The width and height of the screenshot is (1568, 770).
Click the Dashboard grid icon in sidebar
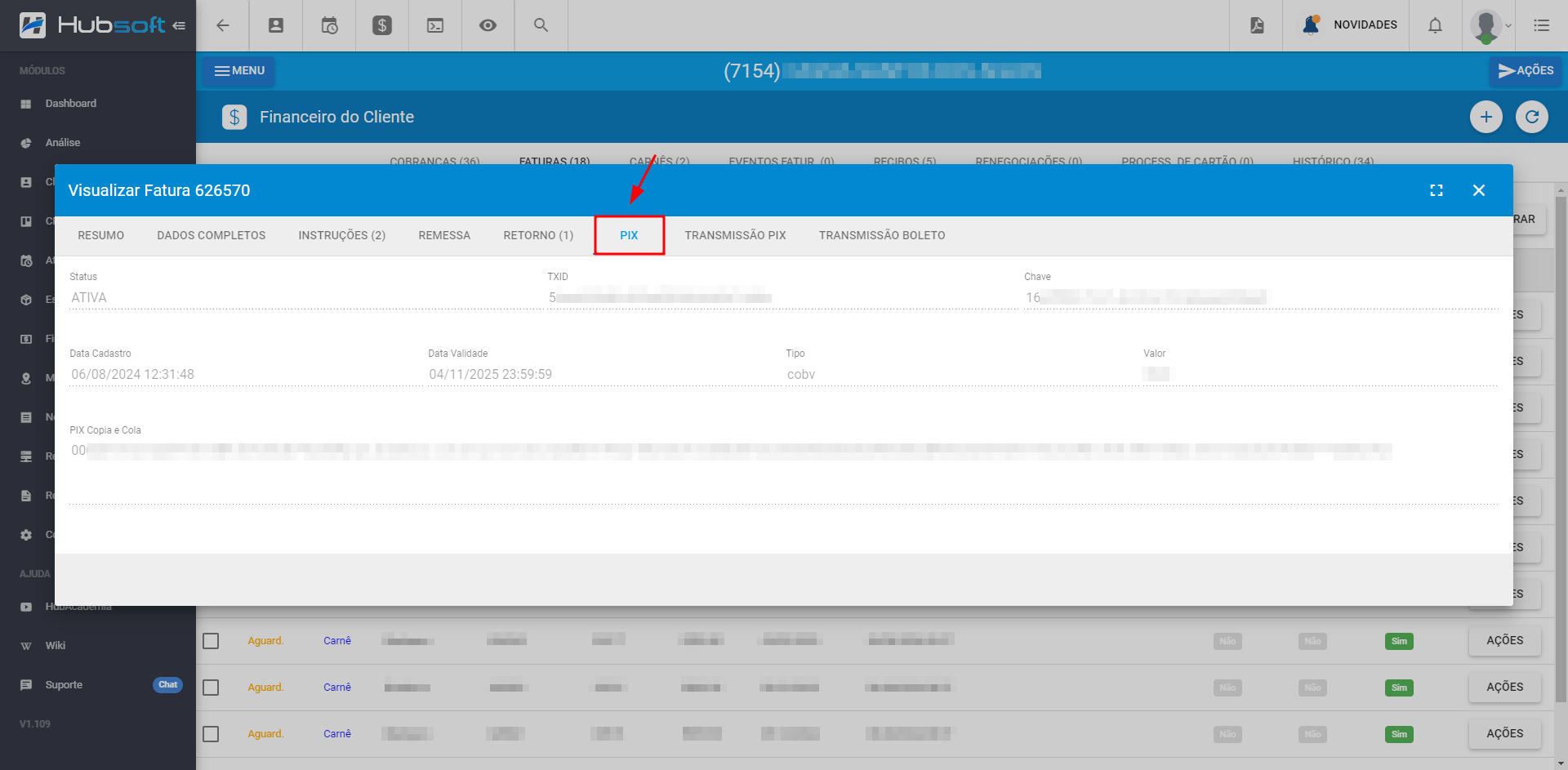26,104
